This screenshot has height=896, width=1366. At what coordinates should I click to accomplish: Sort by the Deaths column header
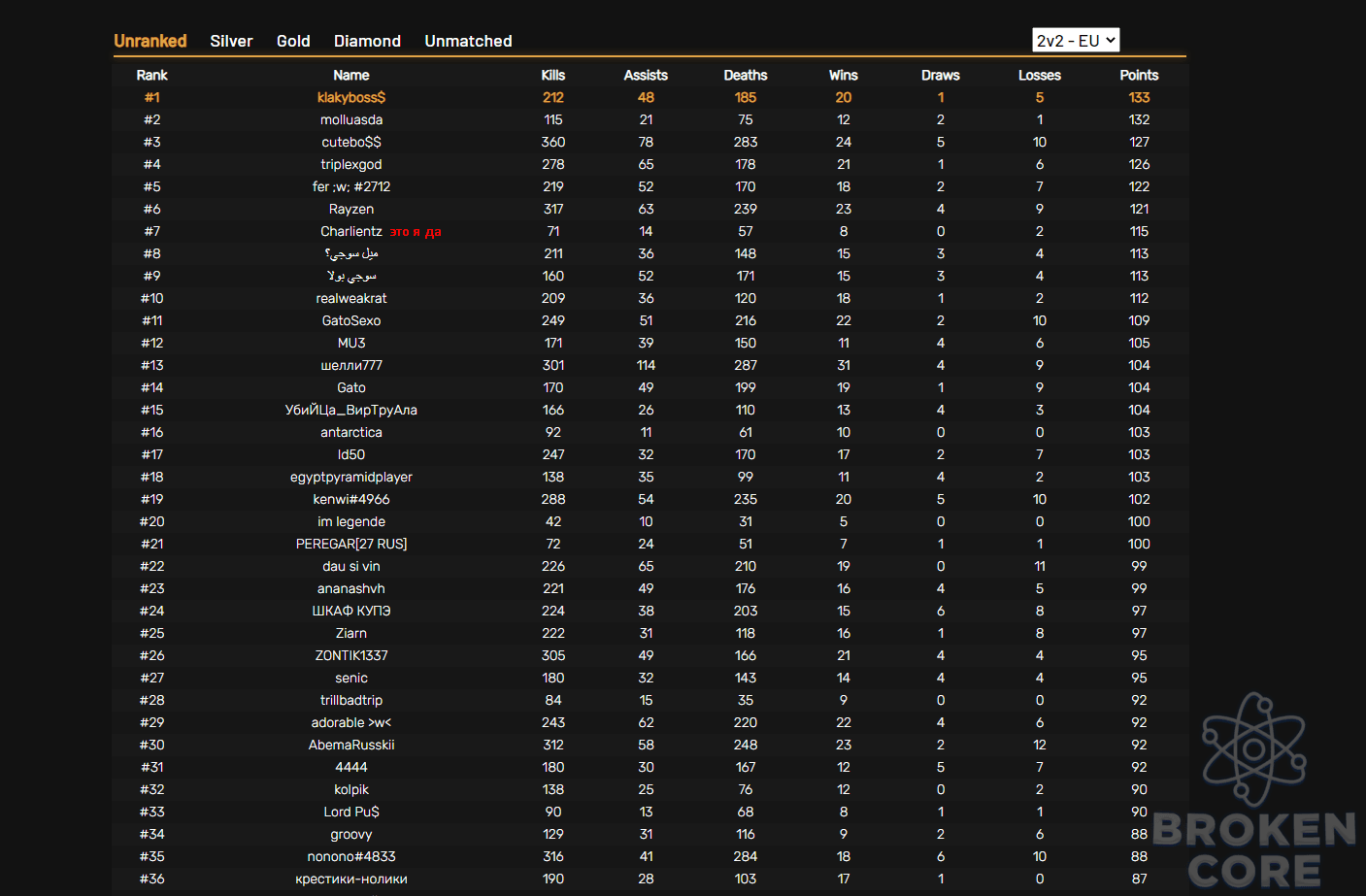(x=746, y=75)
